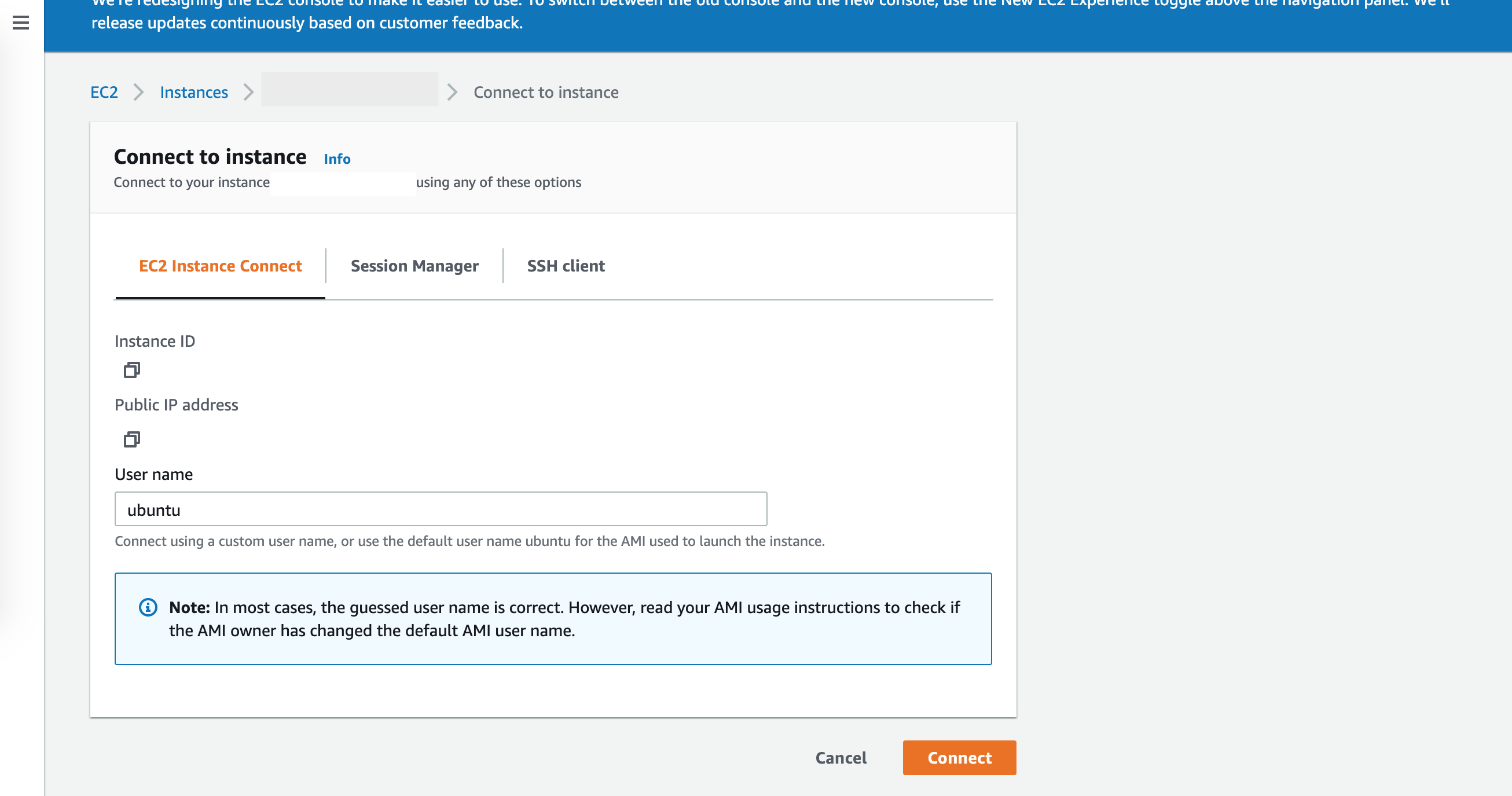The height and width of the screenshot is (796, 1512).
Task: Open the EC2 breadcrumb link
Action: pos(104,92)
